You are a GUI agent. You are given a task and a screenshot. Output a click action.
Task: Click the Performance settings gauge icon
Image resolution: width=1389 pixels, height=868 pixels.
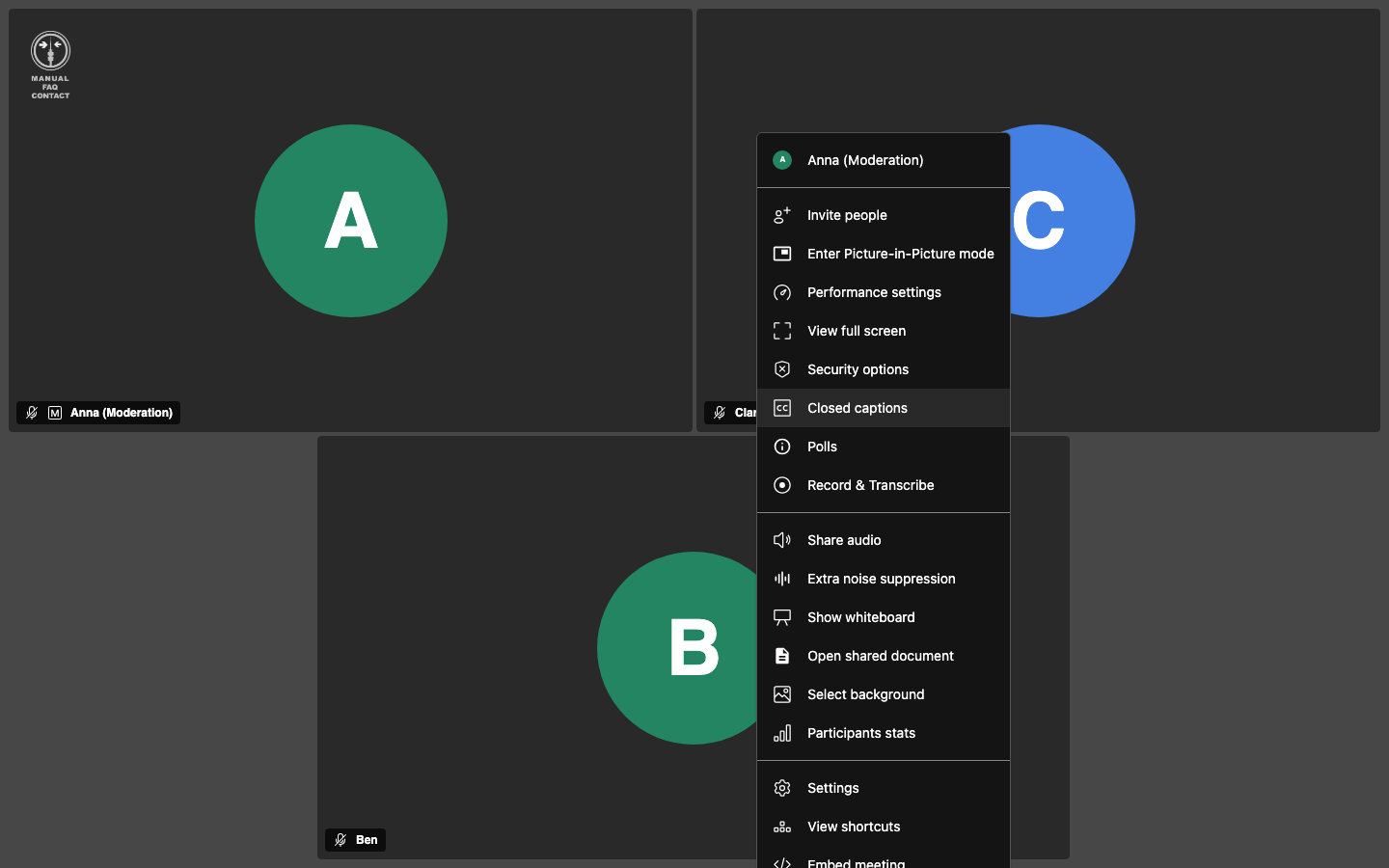(x=782, y=292)
